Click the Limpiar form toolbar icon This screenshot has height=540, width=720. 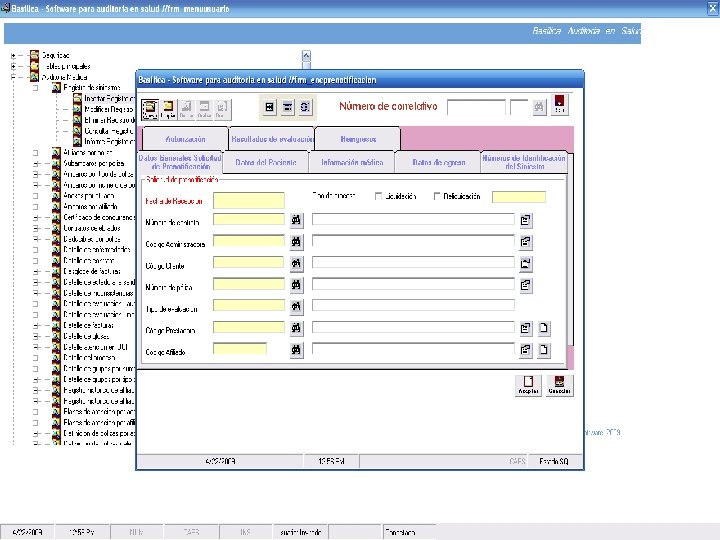pyautogui.click(x=168, y=109)
